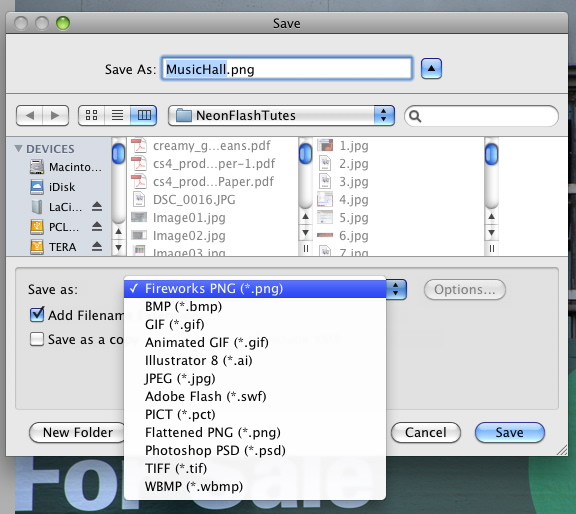Click the 4.jpg thumbnail icon
Screen dimensions: 576x514
tap(325, 199)
